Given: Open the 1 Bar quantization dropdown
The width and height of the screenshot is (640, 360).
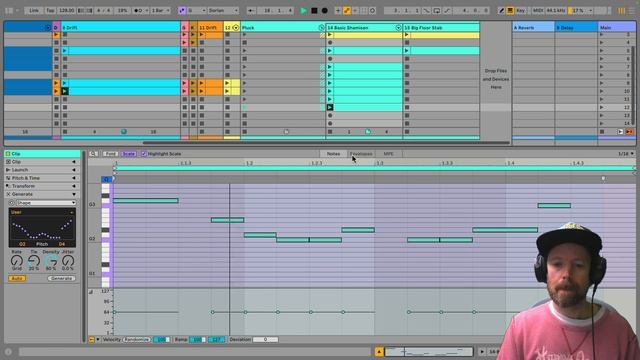Looking at the screenshot, I should point(160,11).
